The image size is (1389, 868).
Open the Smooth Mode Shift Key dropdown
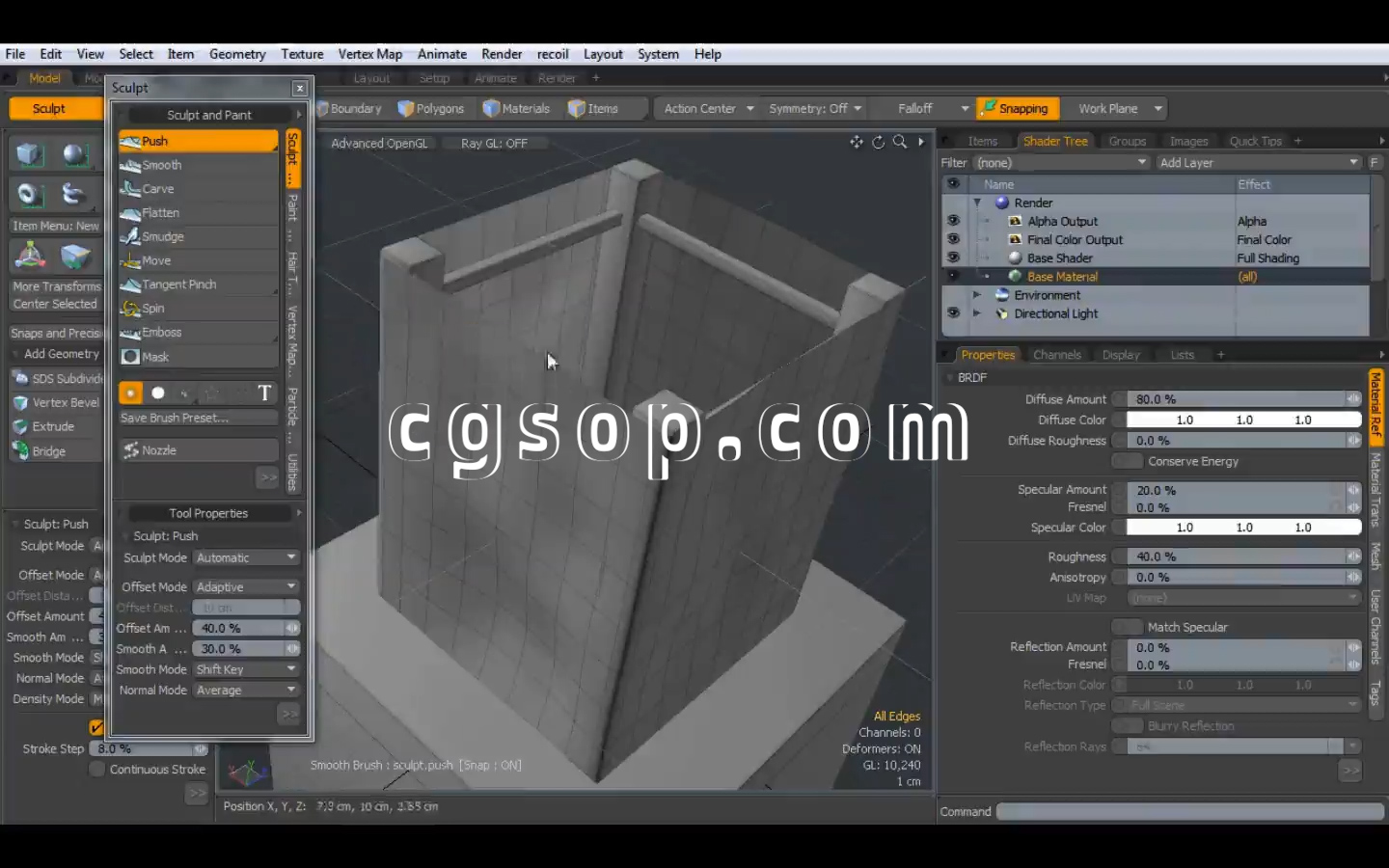point(246,669)
